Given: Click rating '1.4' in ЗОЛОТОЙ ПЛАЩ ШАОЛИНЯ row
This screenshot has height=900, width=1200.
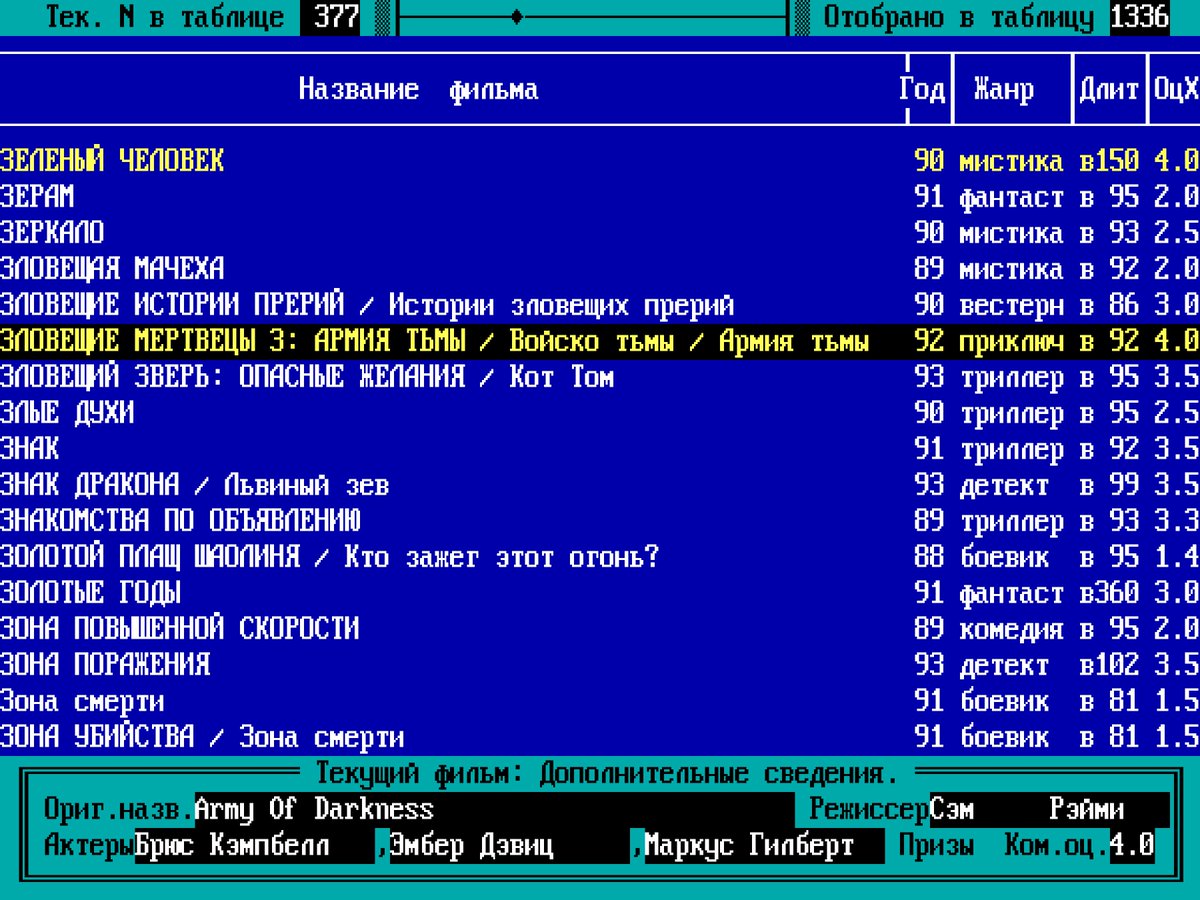Looking at the screenshot, I should pos(1177,557).
